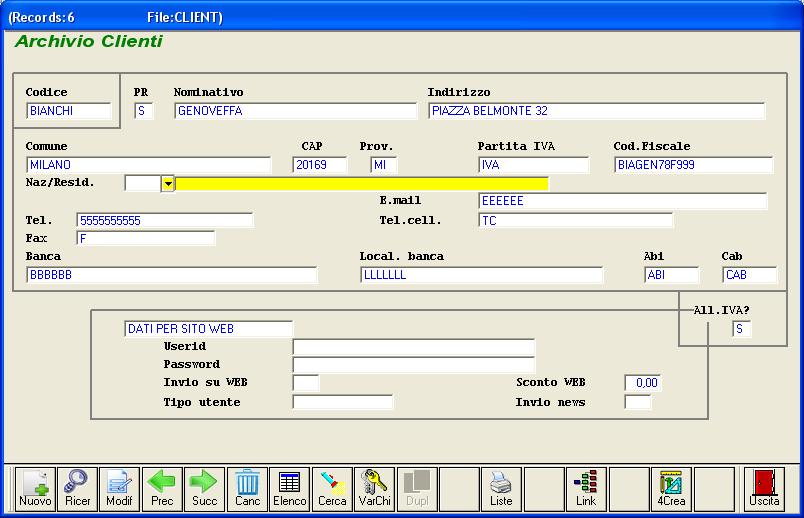
Task: Click the Password input field
Action: [x=414, y=365]
